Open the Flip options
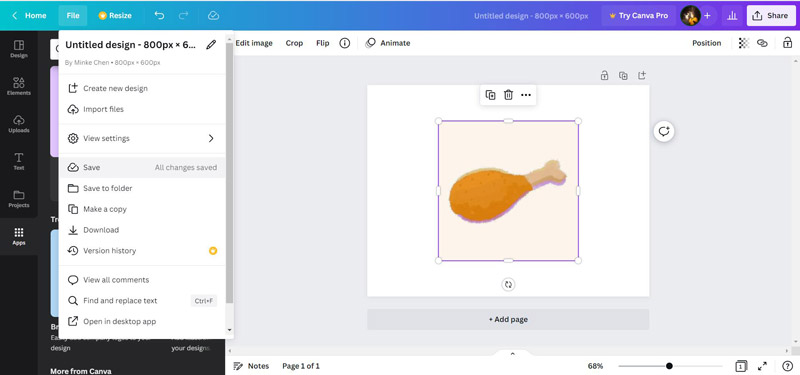 coord(322,43)
